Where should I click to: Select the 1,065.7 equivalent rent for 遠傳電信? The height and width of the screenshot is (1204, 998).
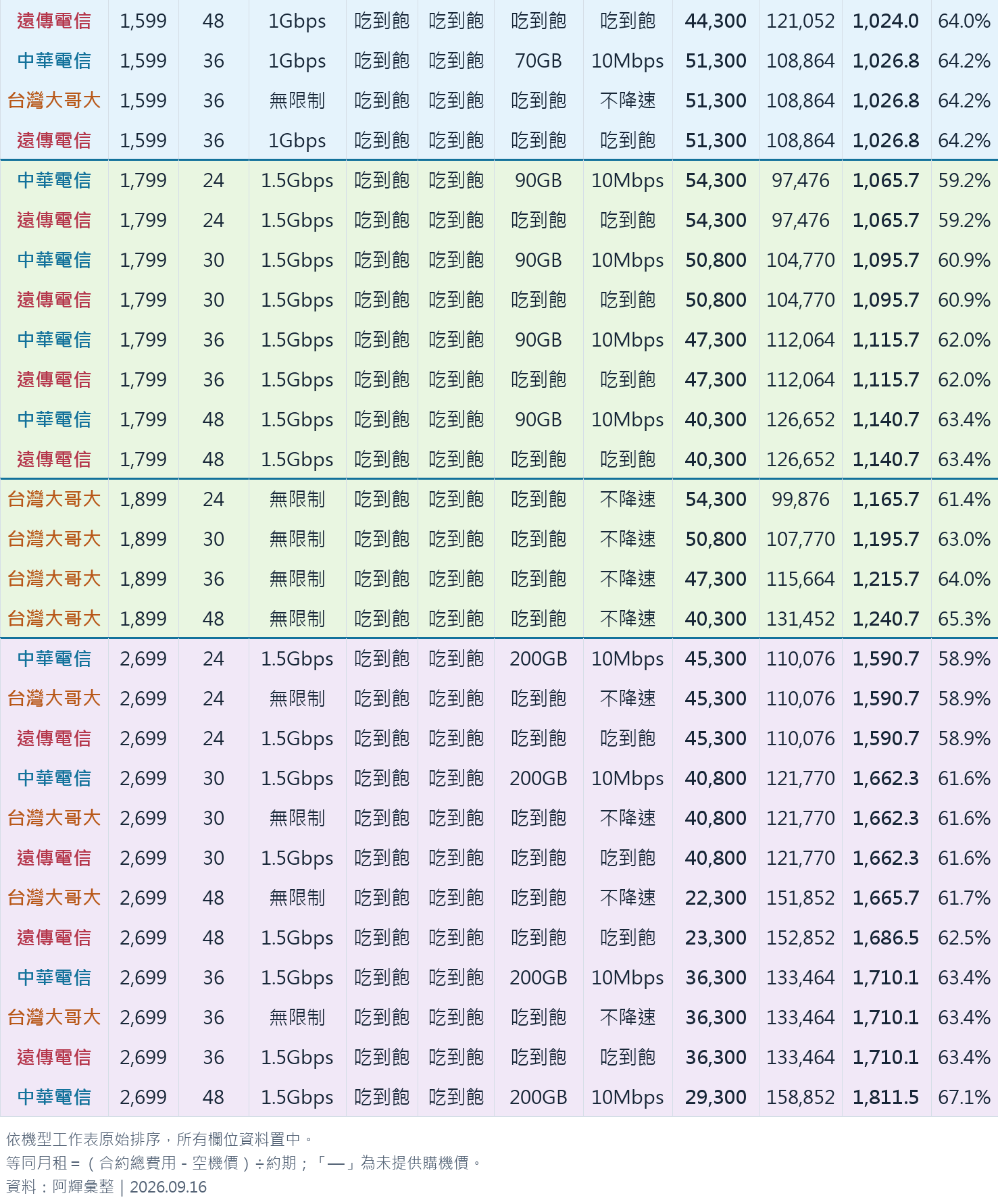coord(886,220)
